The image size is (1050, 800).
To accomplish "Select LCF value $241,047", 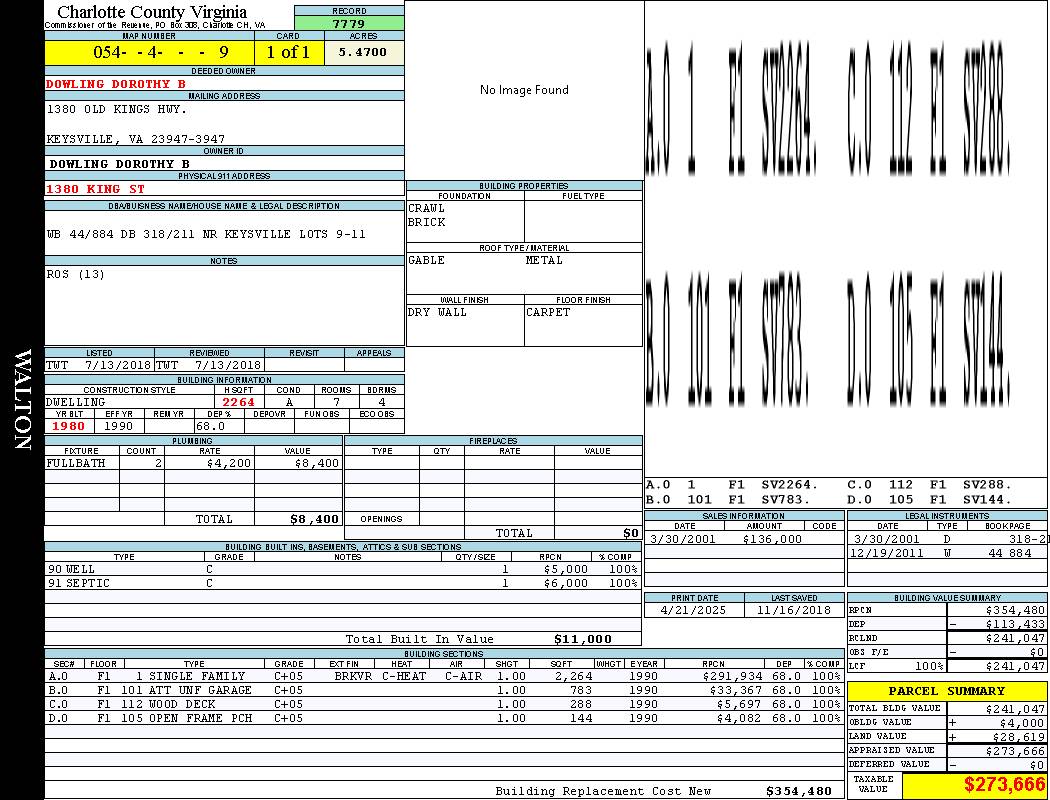I will tap(1015, 666).
